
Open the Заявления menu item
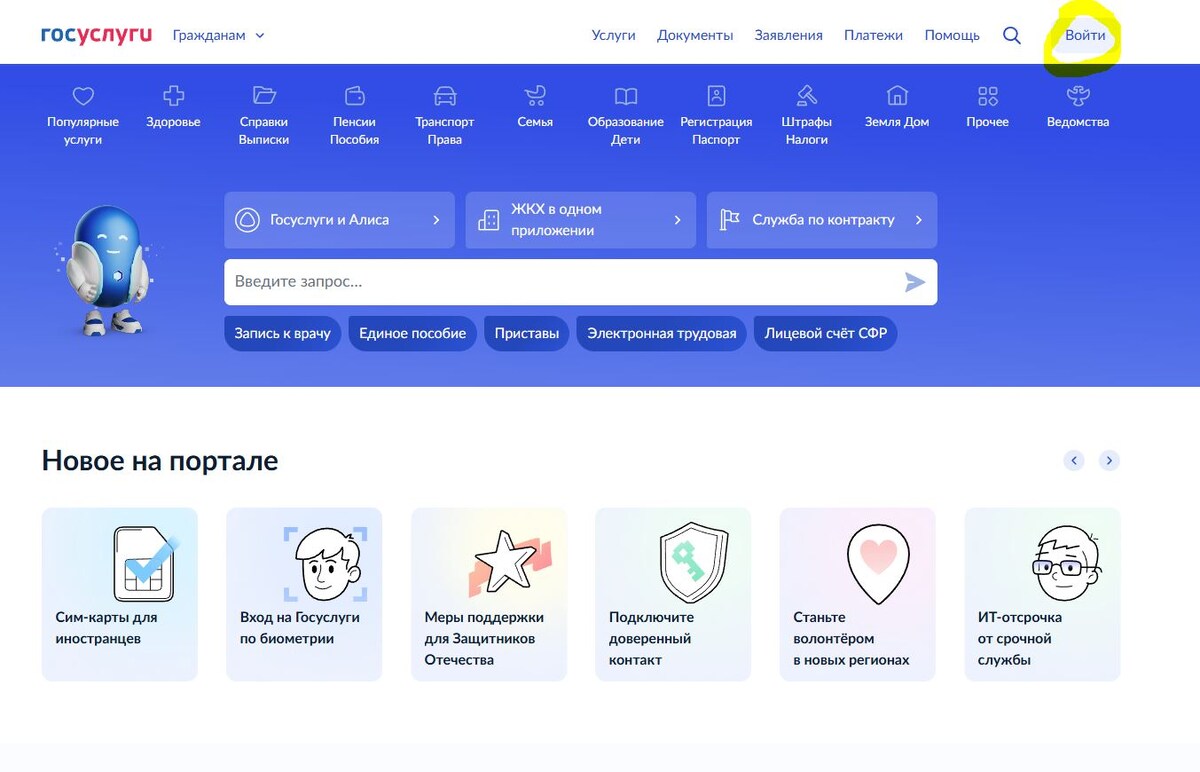pyautogui.click(x=789, y=35)
